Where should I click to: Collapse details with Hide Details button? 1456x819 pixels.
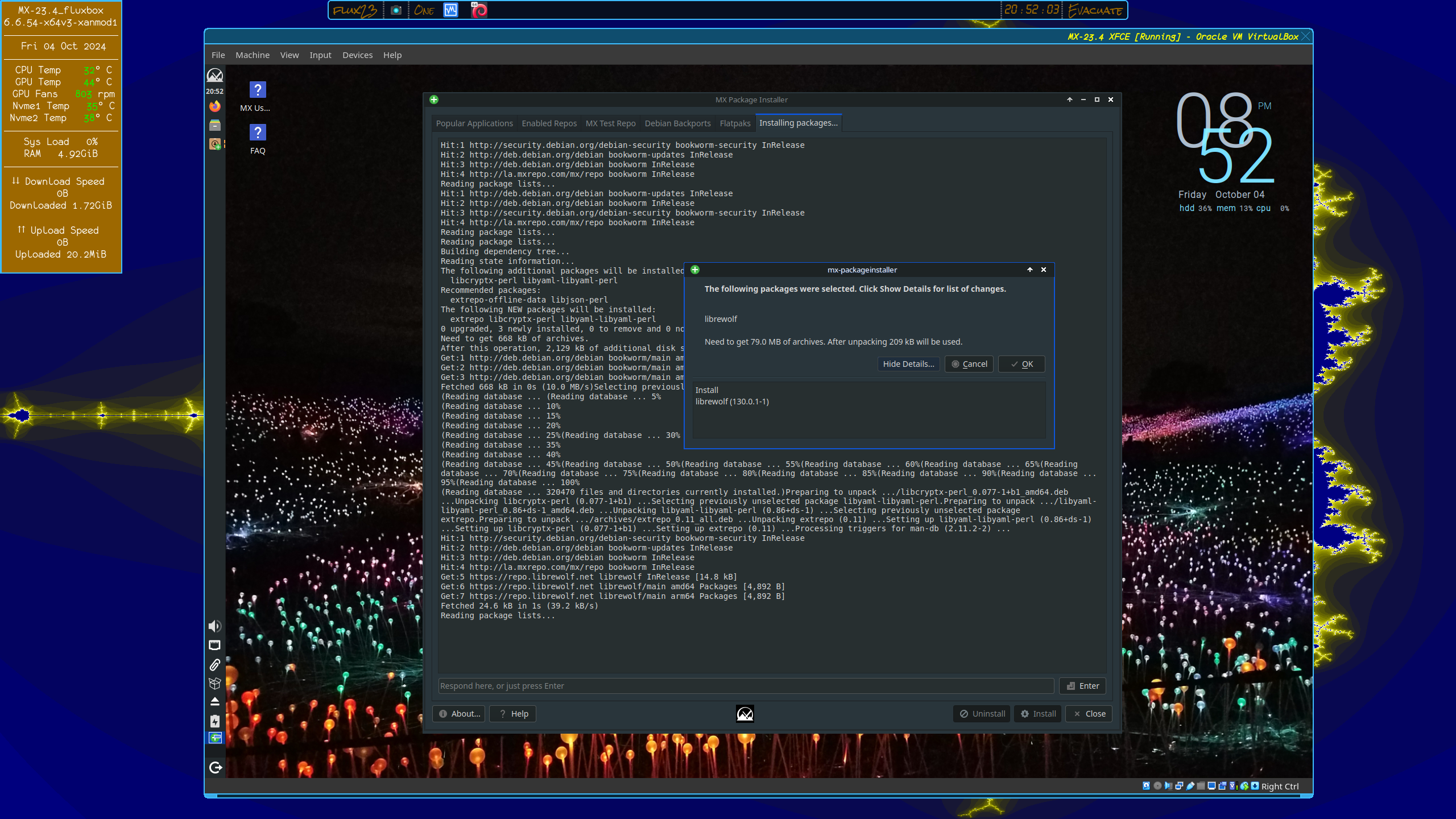[x=908, y=364]
